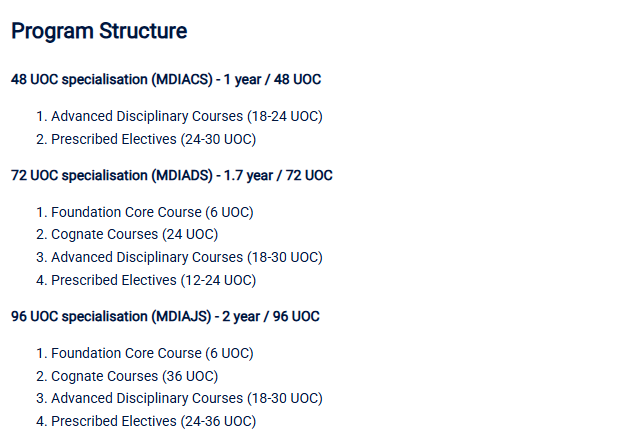The width and height of the screenshot is (625, 440).
Task: Click the Program Structure heading
Action: (99, 31)
